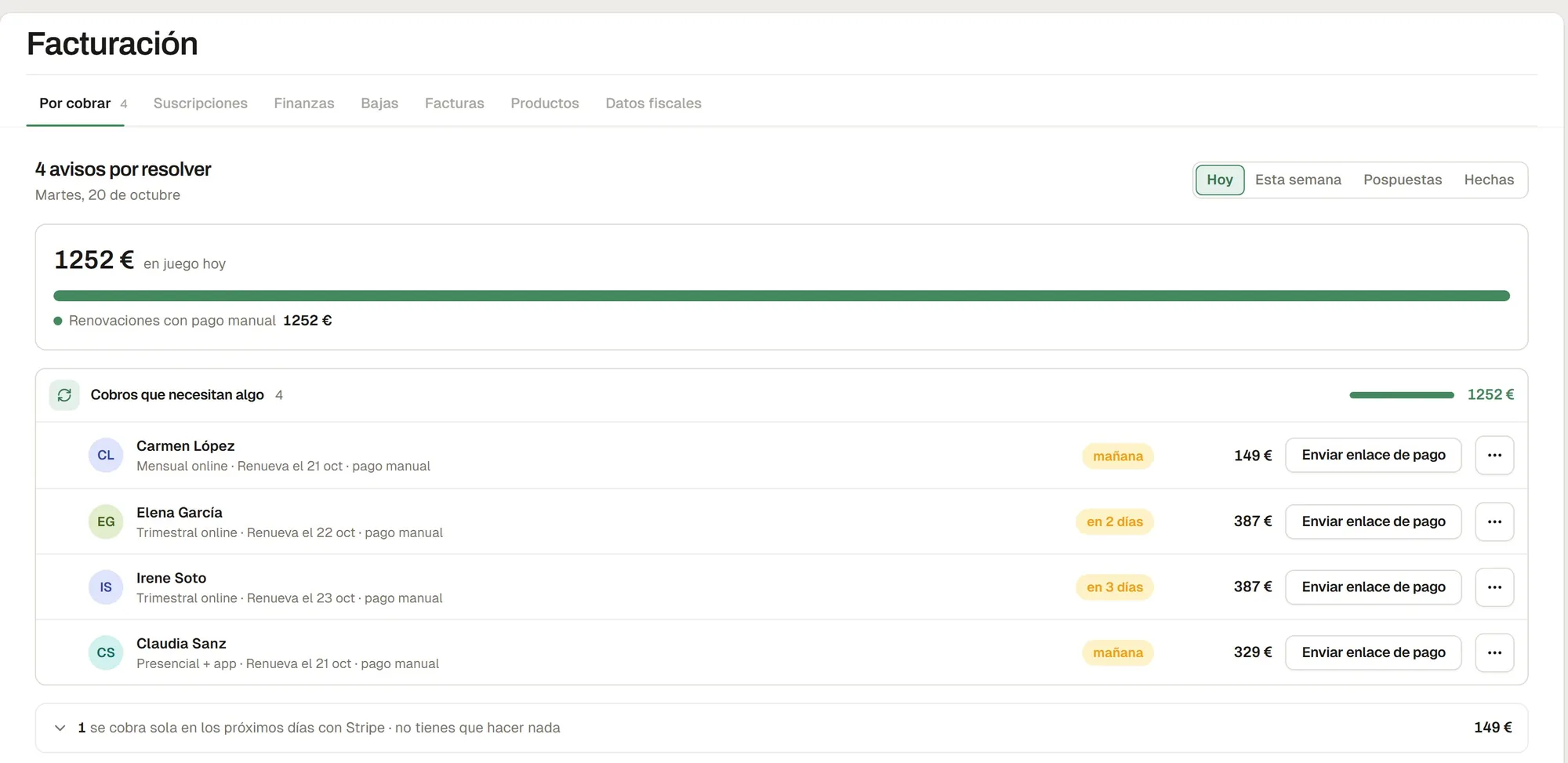Image resolution: width=1568 pixels, height=763 pixels.
Task: Select the Hoy filter
Action: [1220, 180]
